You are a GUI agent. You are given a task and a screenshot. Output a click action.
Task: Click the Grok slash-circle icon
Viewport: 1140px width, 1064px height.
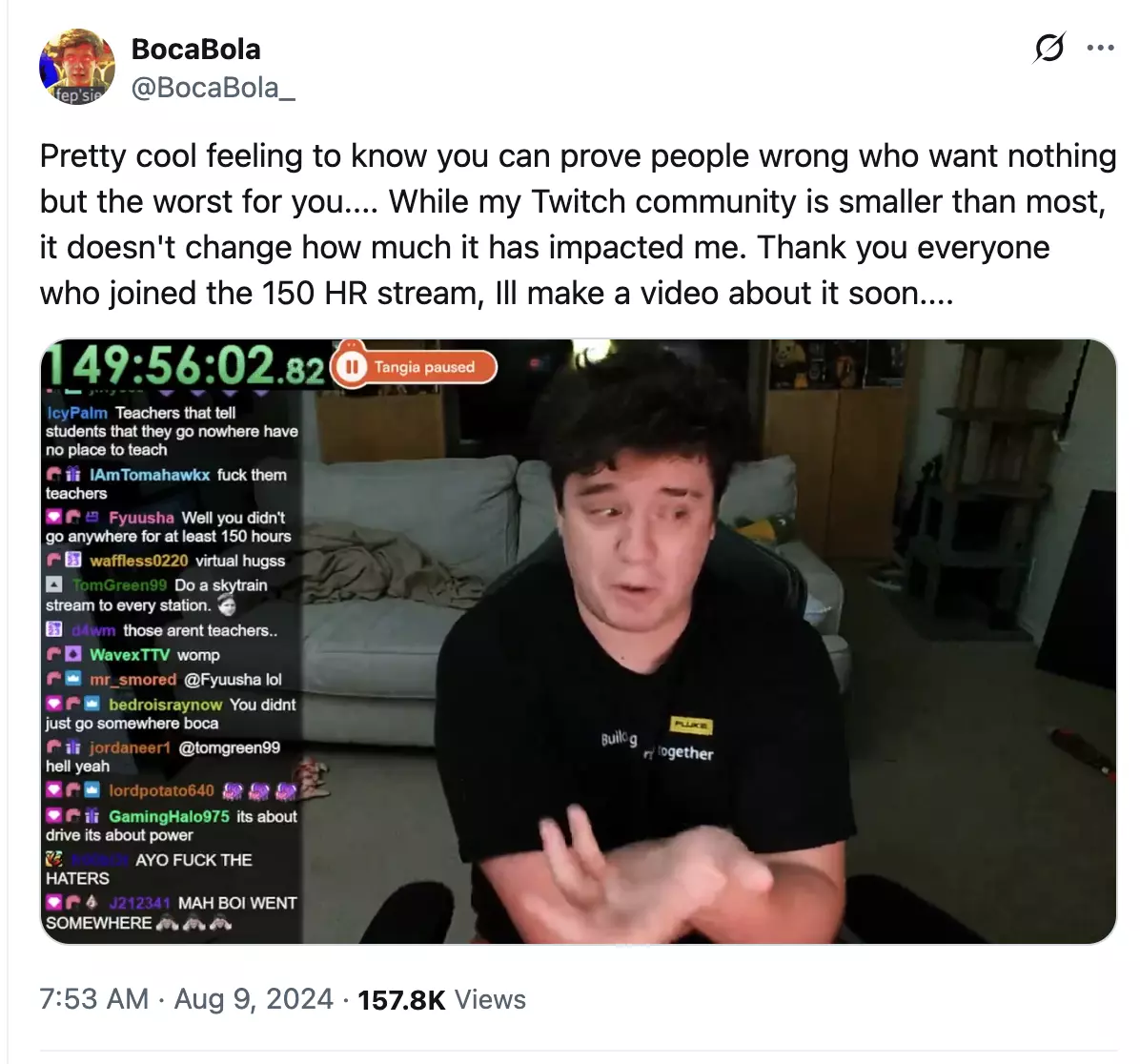(x=1049, y=48)
